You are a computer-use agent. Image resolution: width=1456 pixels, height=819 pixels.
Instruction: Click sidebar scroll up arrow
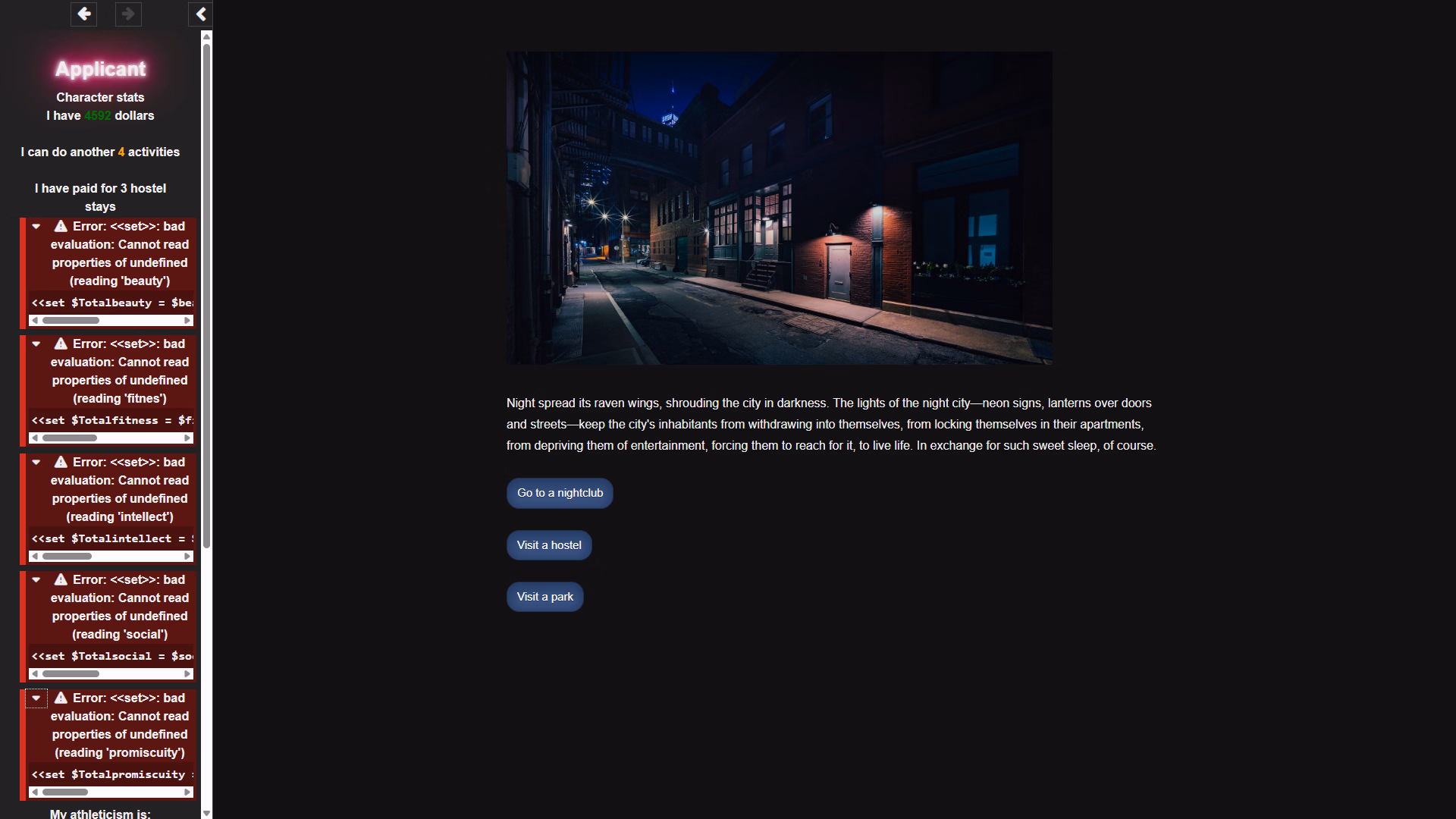(x=206, y=36)
